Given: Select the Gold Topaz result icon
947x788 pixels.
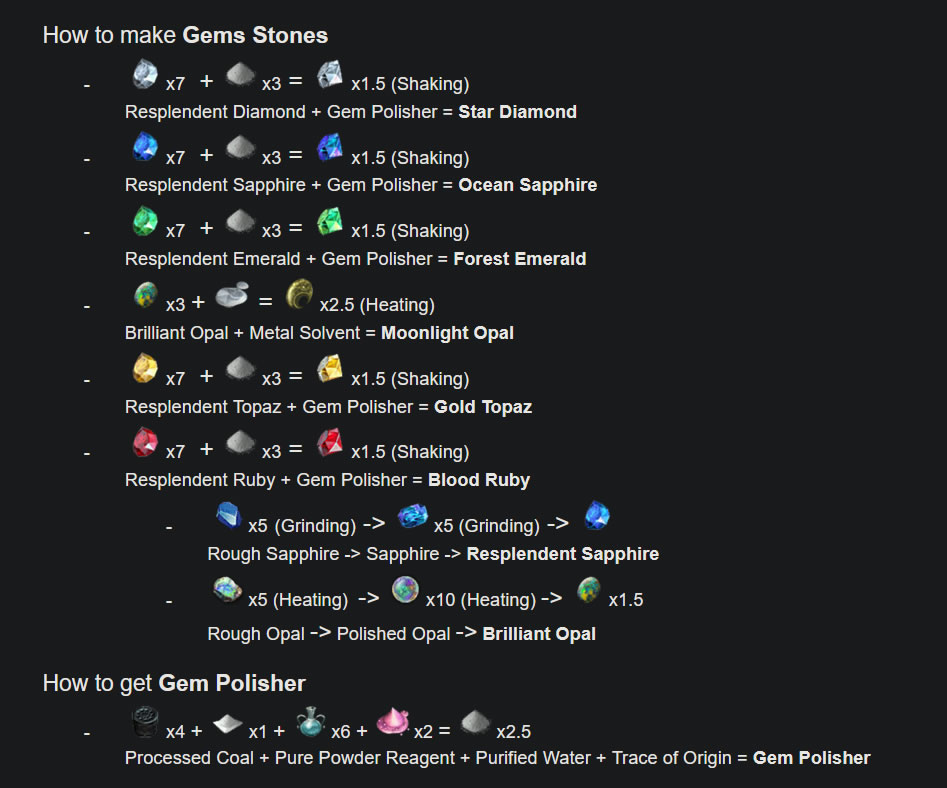Looking at the screenshot, I should click(x=330, y=370).
